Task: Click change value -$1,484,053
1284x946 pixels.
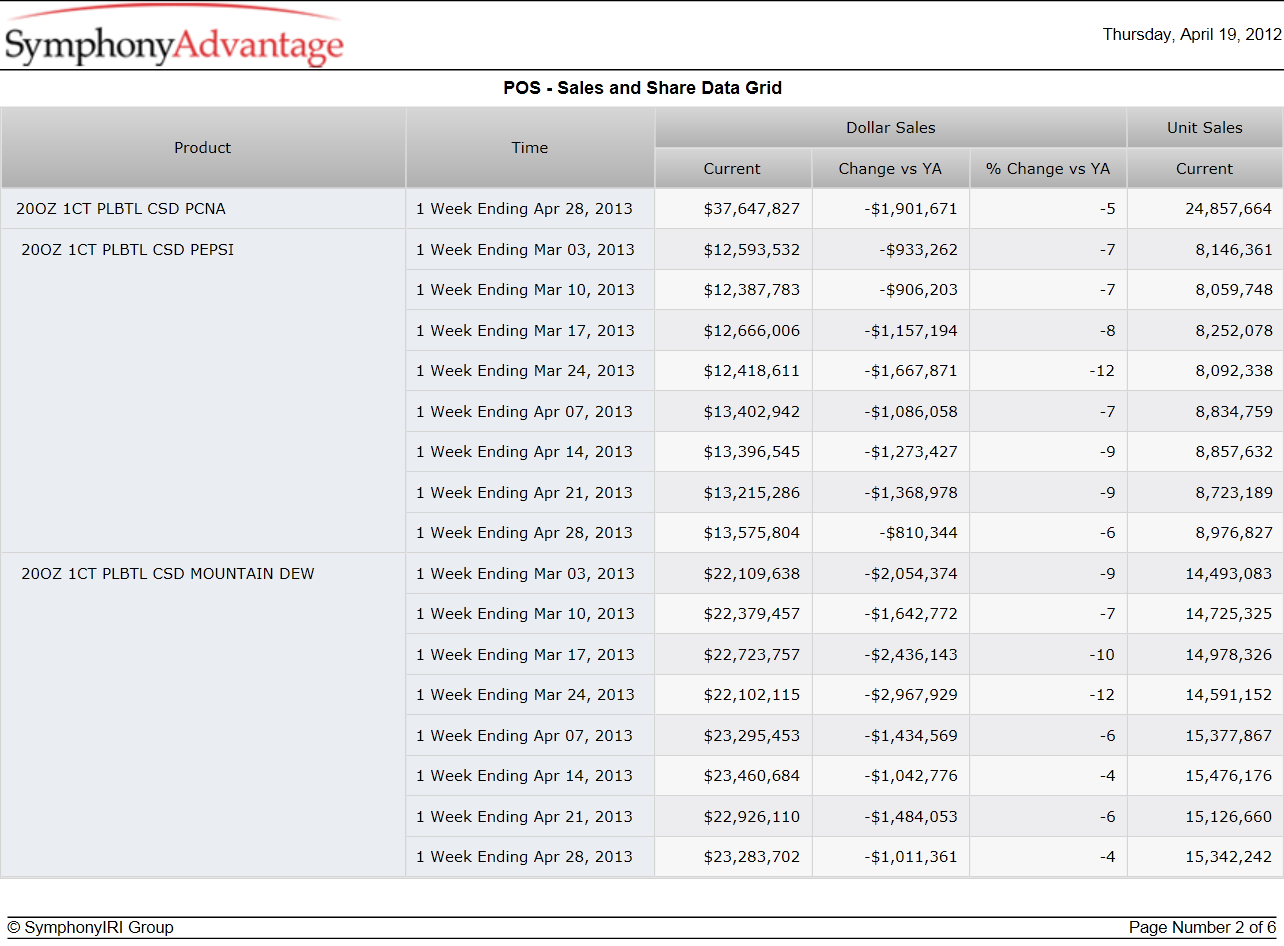Action: pyautogui.click(x=909, y=817)
